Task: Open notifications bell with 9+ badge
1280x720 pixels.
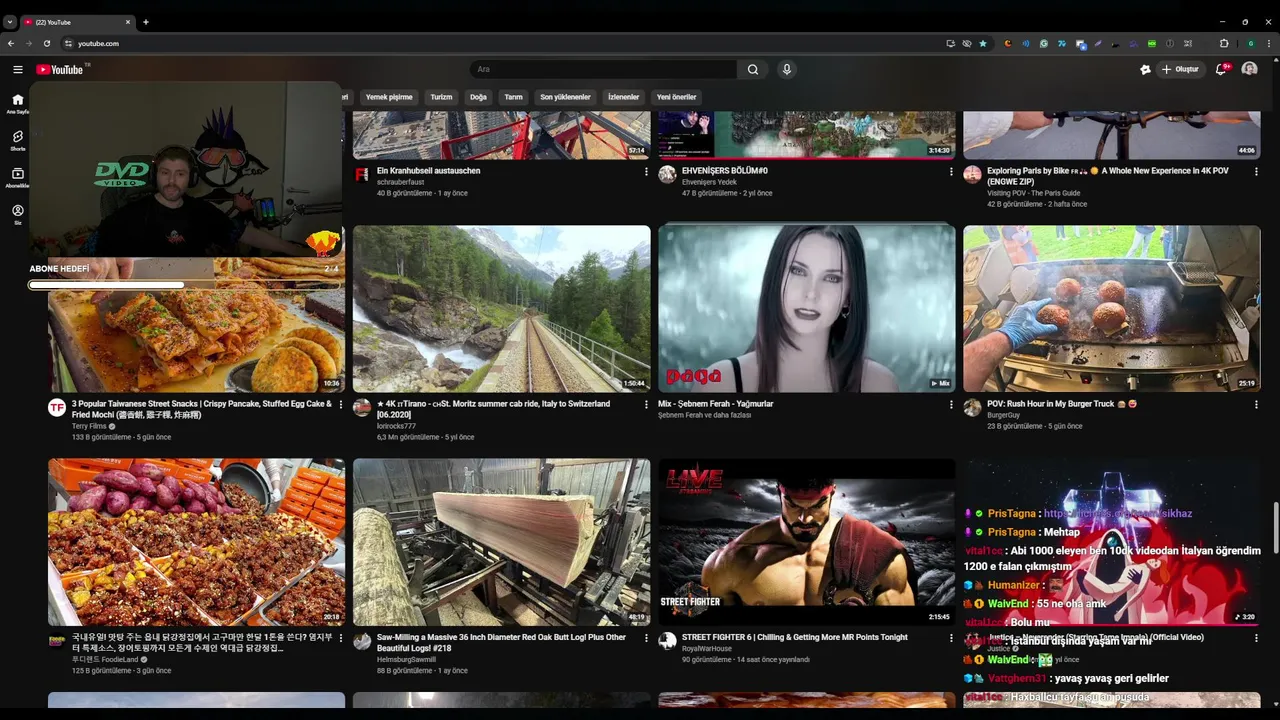Action: (1221, 69)
